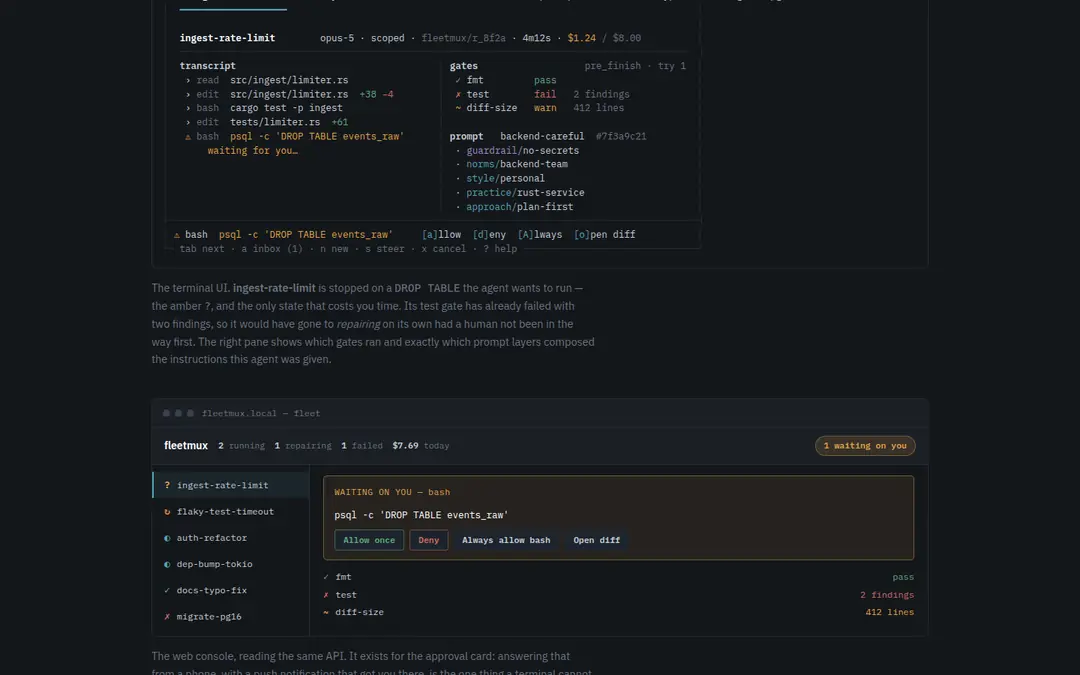Expand the chevron of 'edit tests/limiter.rs +61'
1080x675 pixels.
pyautogui.click(x=188, y=123)
